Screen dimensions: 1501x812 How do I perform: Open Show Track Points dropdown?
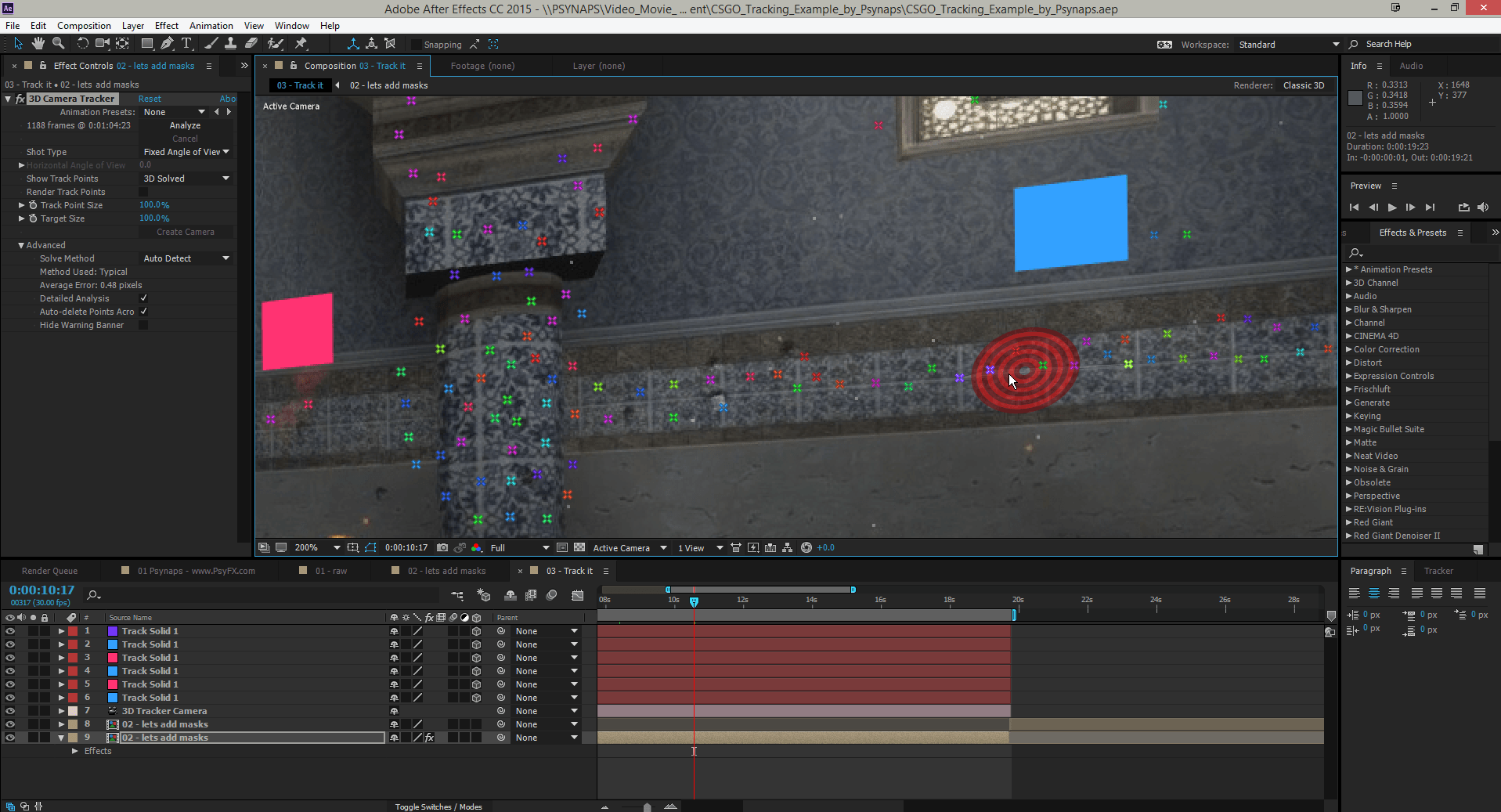tap(186, 179)
